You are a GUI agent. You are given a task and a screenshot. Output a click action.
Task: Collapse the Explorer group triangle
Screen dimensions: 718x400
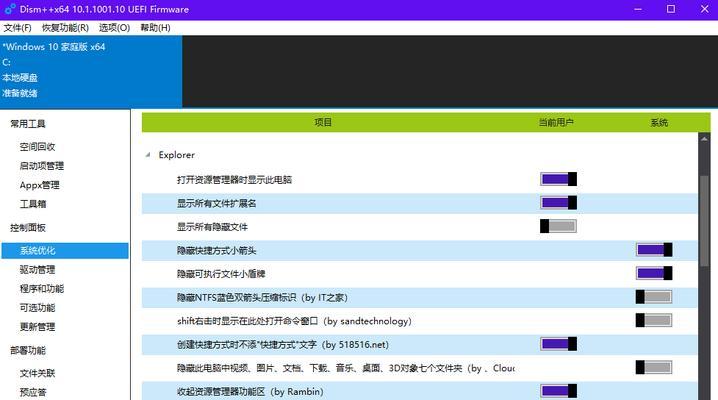click(x=148, y=155)
